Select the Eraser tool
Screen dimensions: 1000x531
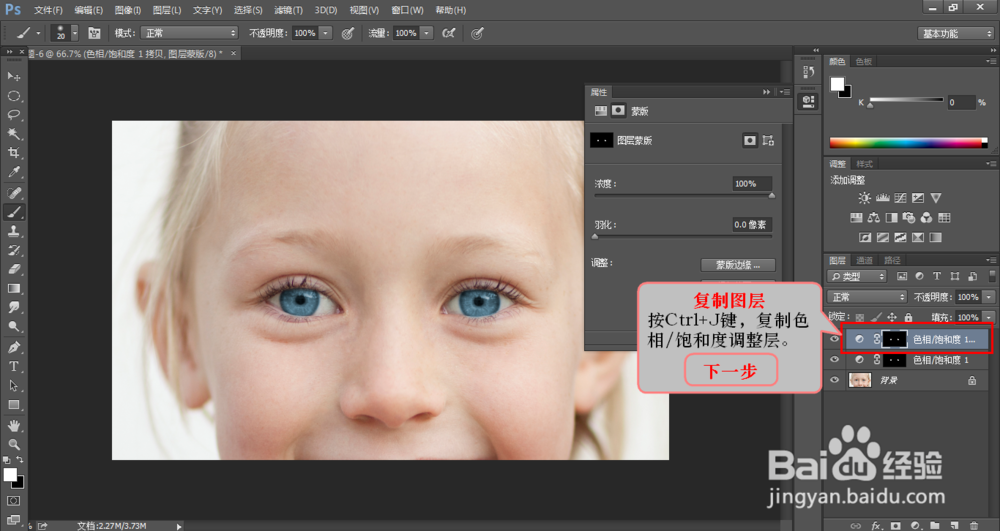(x=13, y=269)
